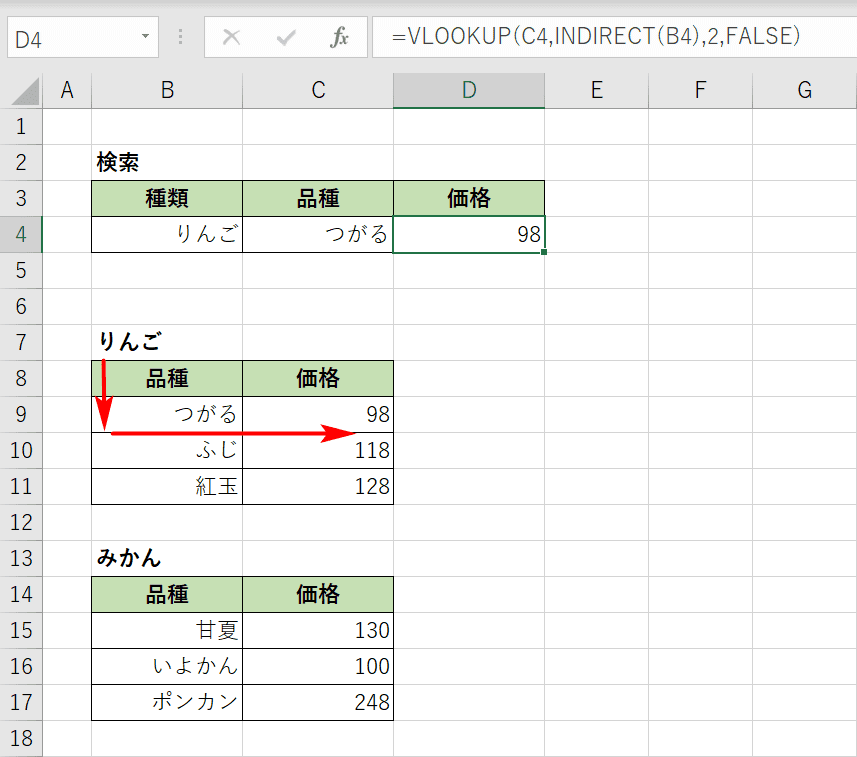Open the Name Box dropdown arrow
This screenshot has width=857, height=757.
coord(145,37)
